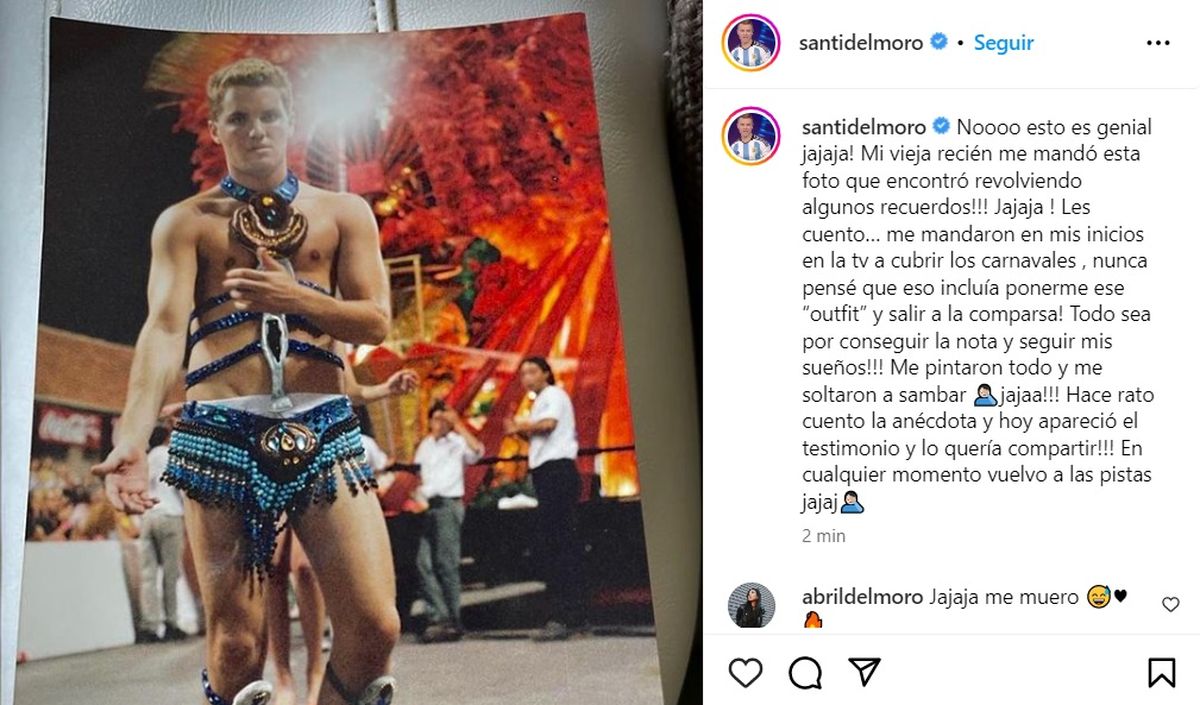Visit abrildelmoro profile from comment username
The height and width of the screenshot is (705, 1200).
pyautogui.click(x=864, y=597)
